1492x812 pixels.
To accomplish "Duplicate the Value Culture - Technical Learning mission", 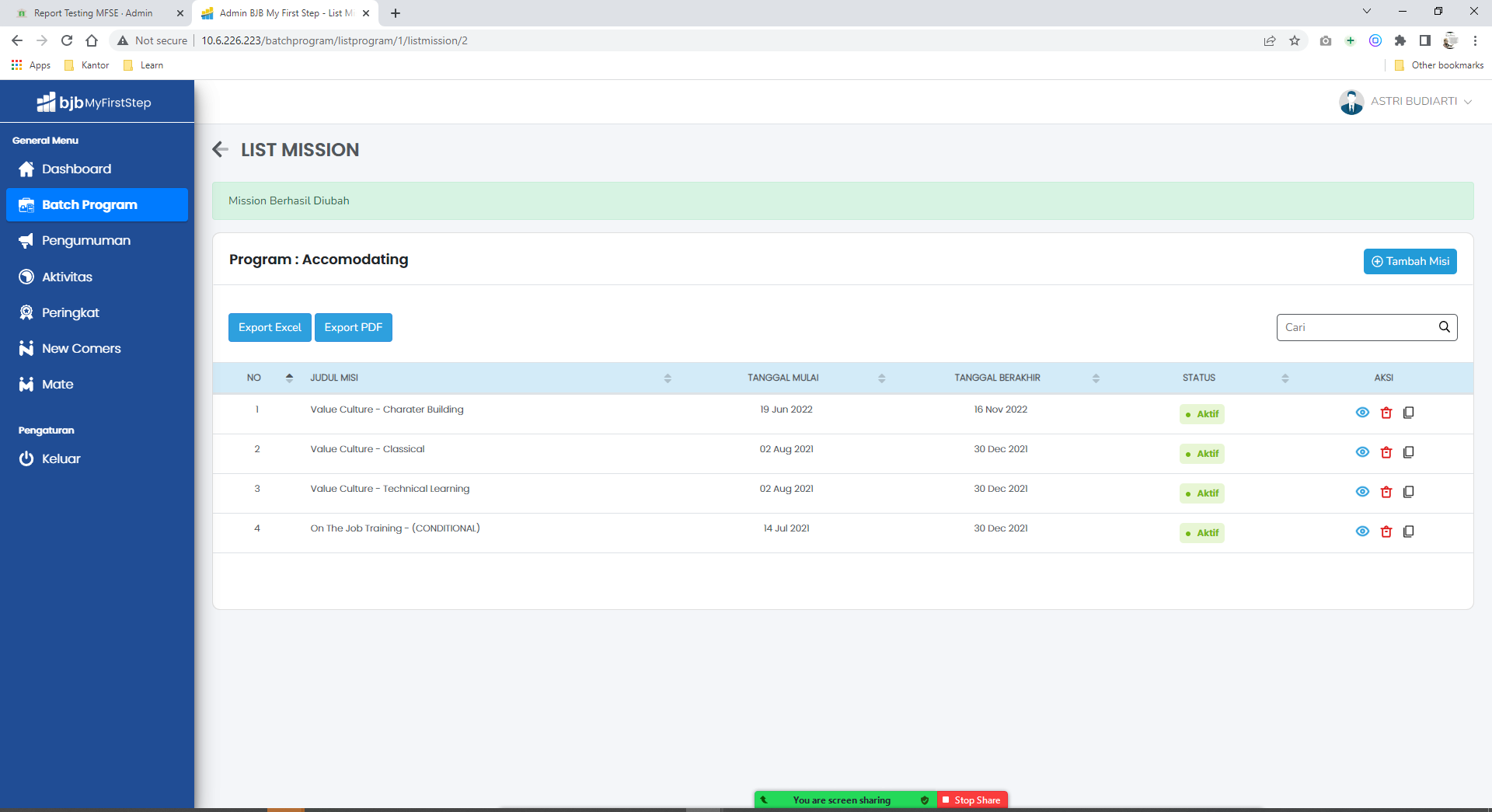I will click(x=1408, y=492).
